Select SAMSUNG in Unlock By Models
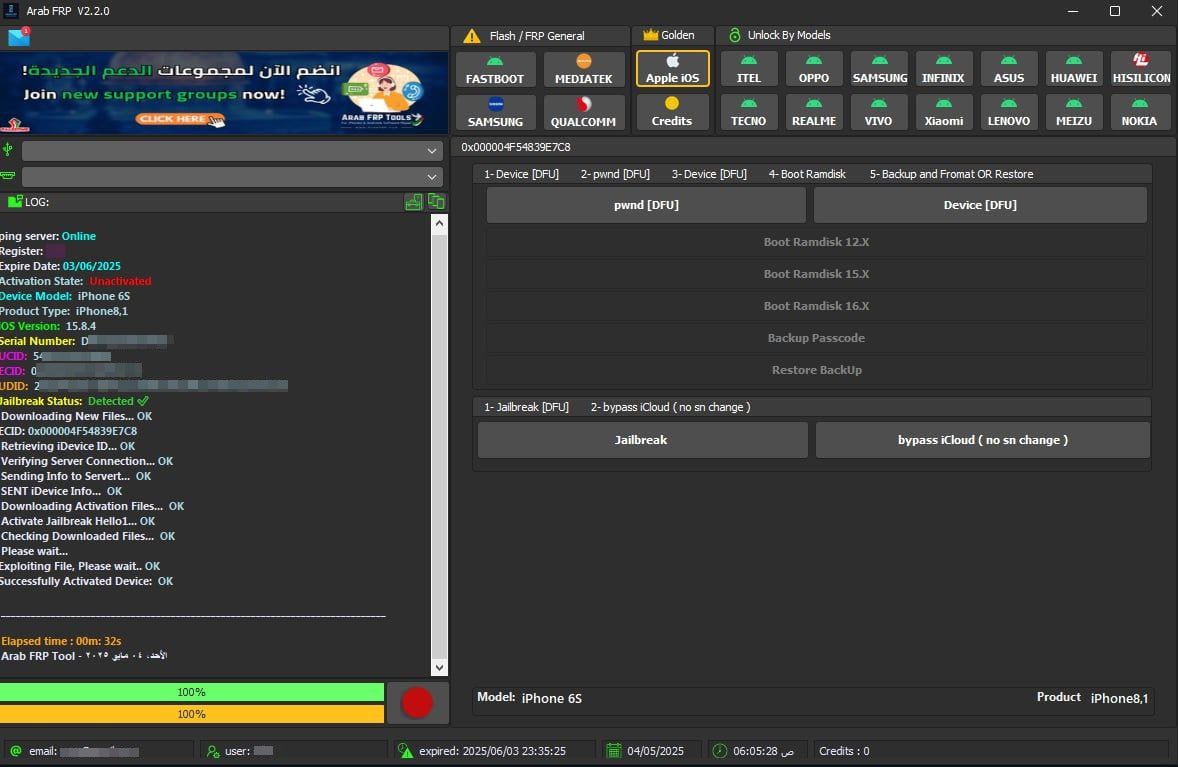The height and width of the screenshot is (767, 1178). pyautogui.click(x=879, y=69)
